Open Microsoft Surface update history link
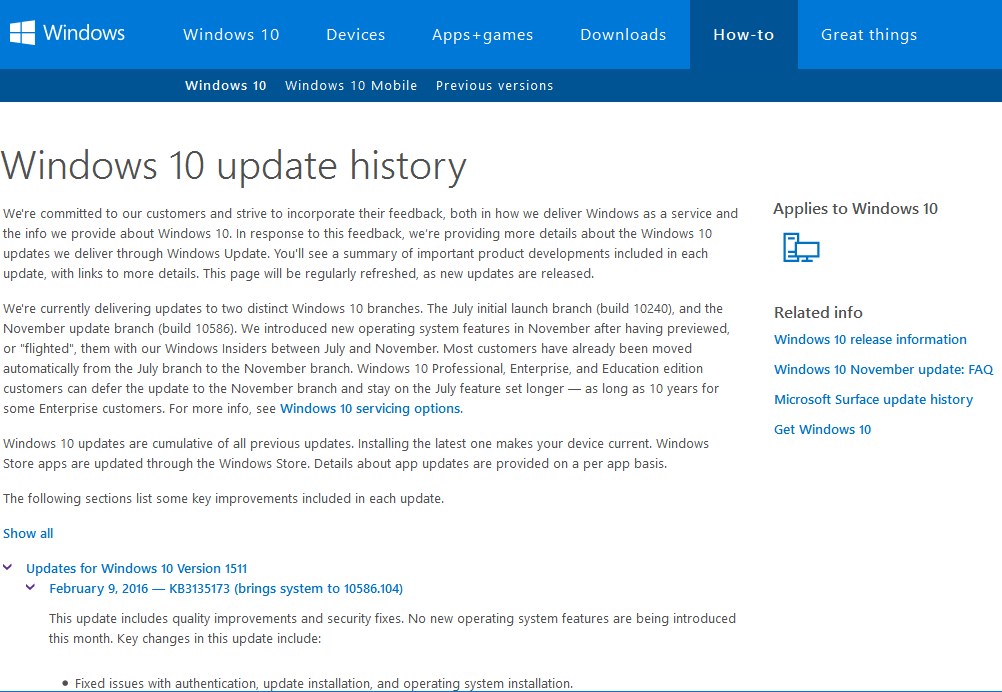The width and height of the screenshot is (1002, 692). [874, 399]
